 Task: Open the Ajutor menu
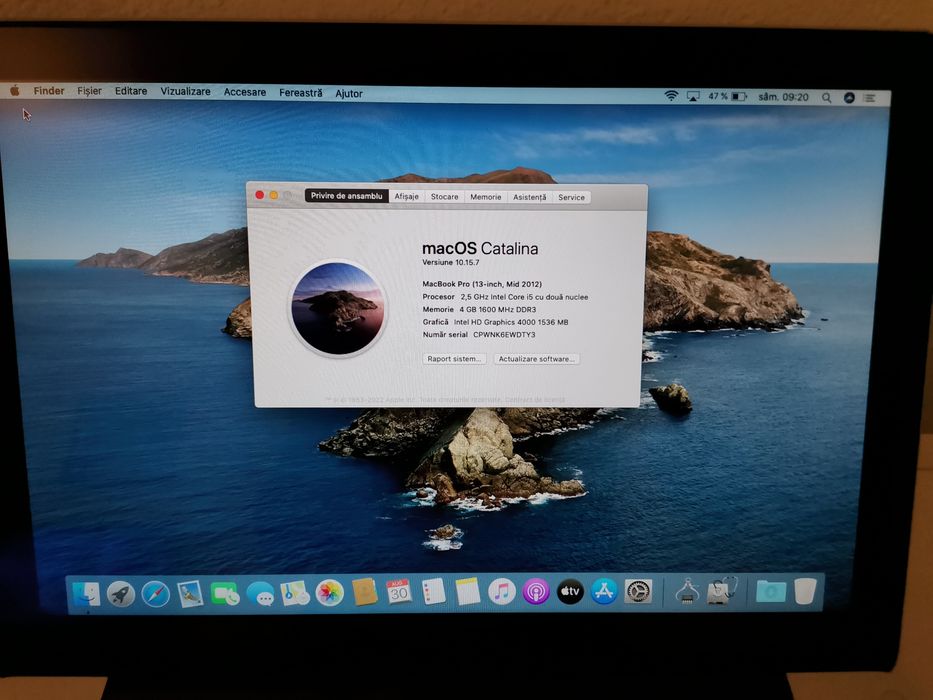(x=349, y=93)
